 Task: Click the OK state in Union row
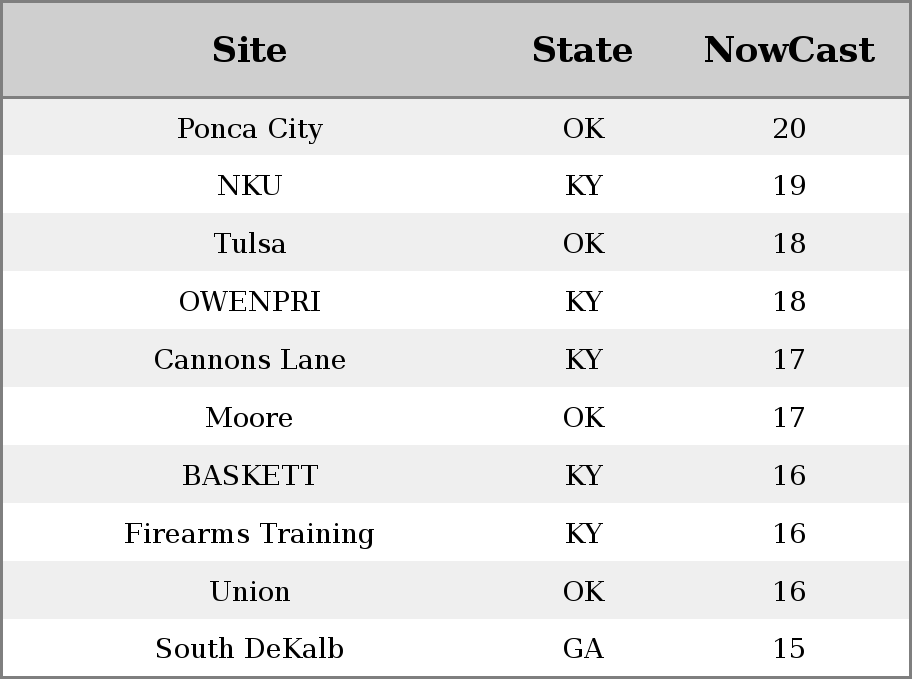pyautogui.click(x=583, y=592)
